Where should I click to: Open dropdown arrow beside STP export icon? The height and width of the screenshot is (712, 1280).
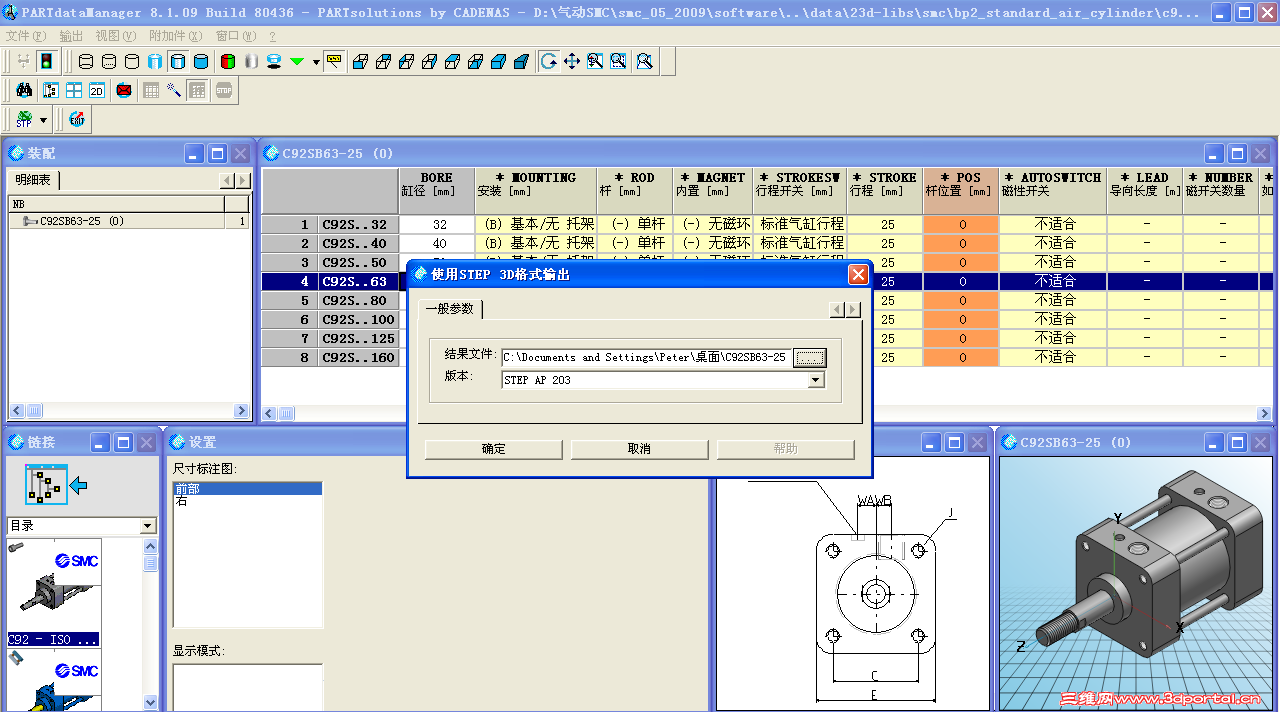43,120
